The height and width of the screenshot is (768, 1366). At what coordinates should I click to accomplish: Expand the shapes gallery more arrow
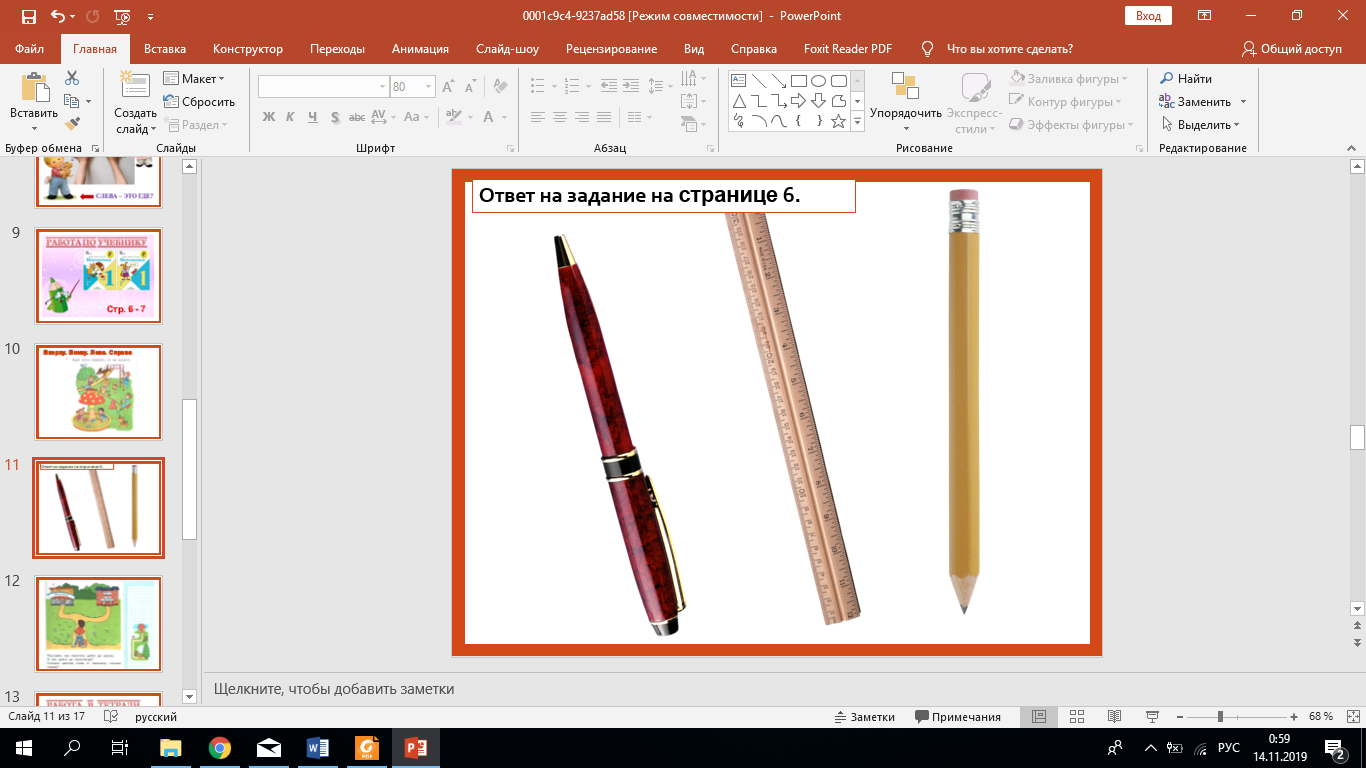(x=857, y=121)
